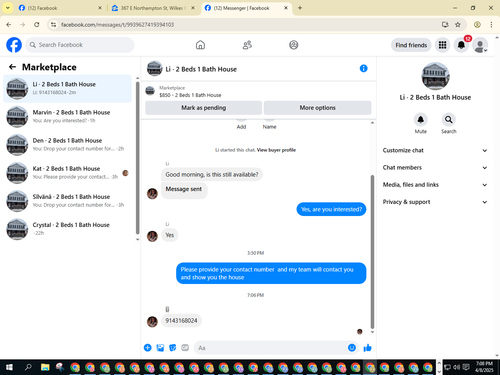Image resolution: width=500 pixels, height=375 pixels.
Task: Expand Privacy & support section
Action: (435, 202)
